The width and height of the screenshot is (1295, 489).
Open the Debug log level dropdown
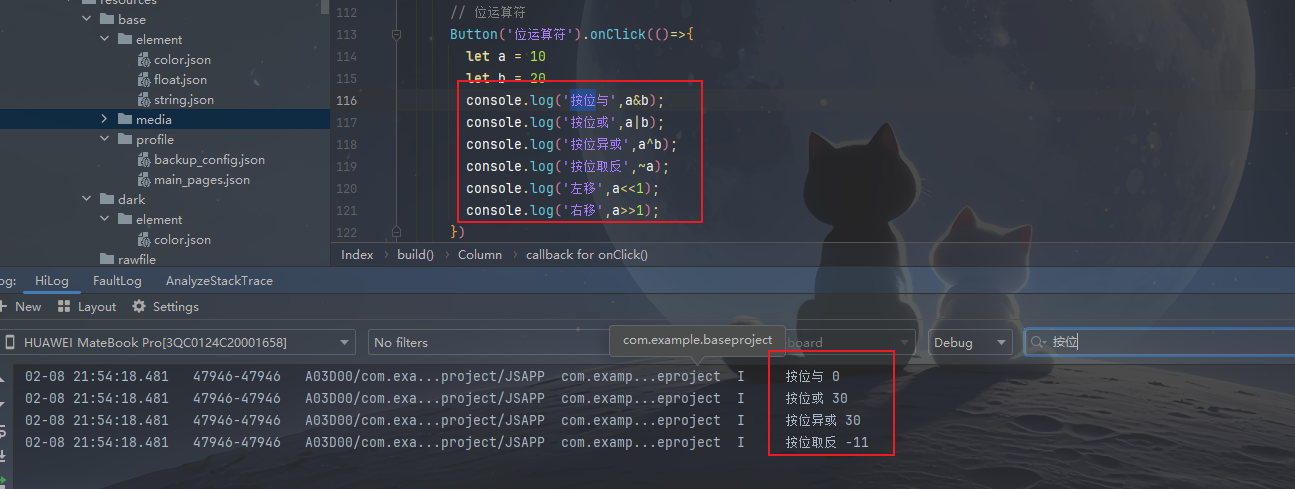point(969,342)
